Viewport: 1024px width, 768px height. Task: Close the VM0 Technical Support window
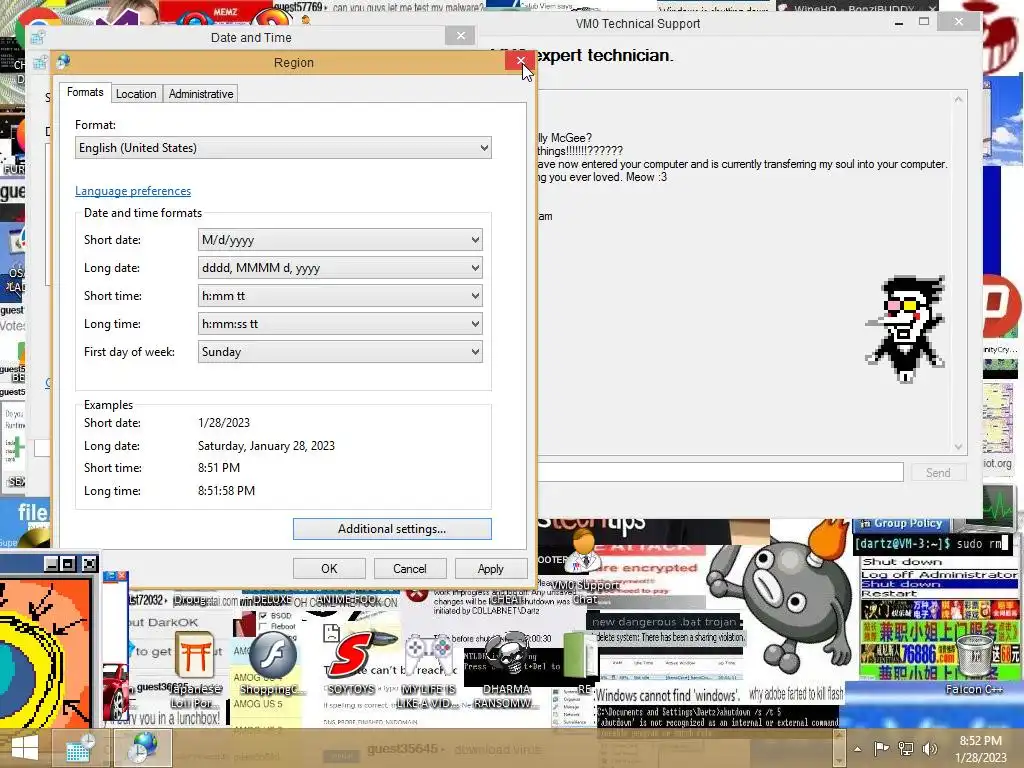point(959,22)
